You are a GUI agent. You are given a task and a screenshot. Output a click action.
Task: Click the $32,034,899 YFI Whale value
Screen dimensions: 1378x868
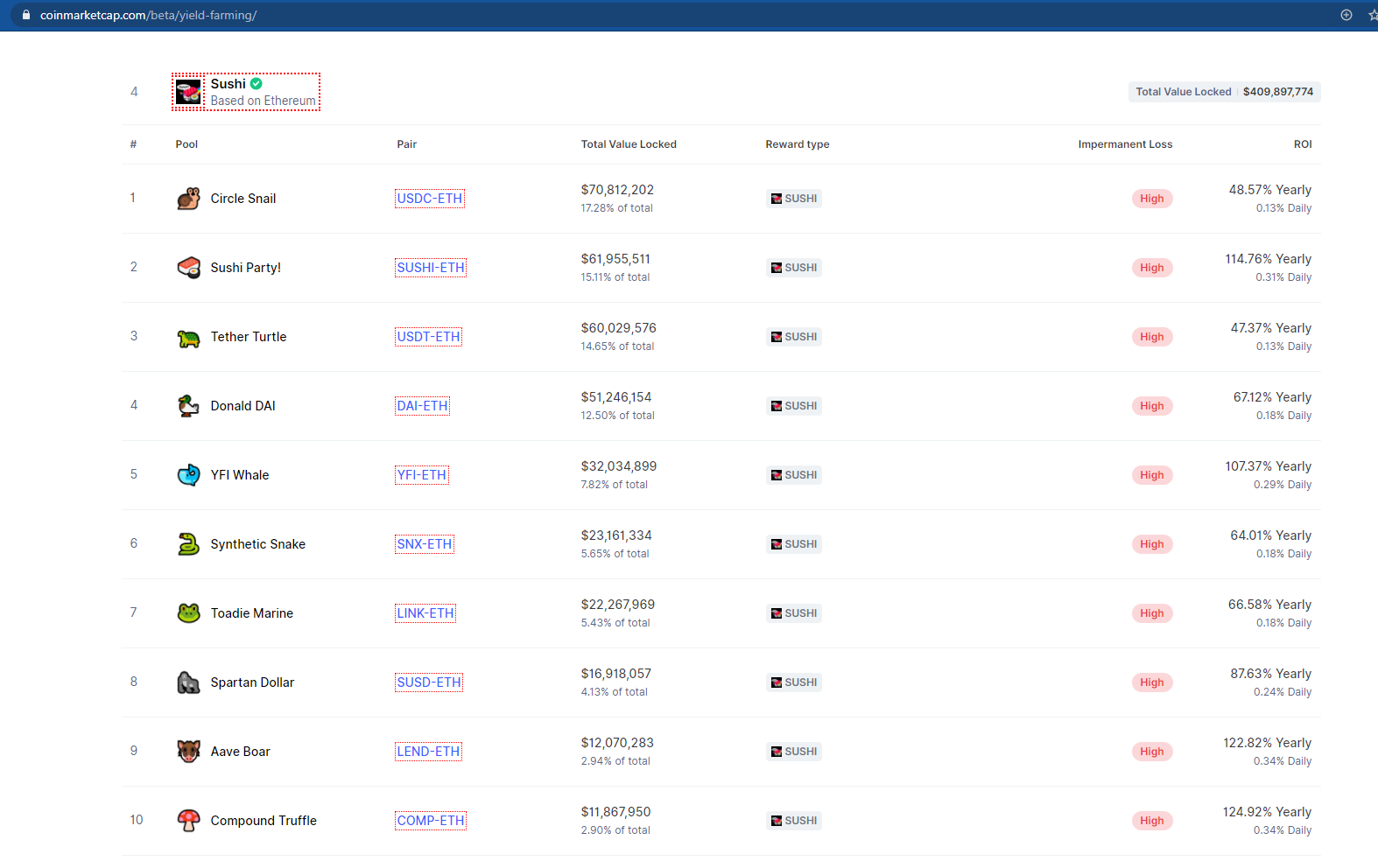[619, 466]
